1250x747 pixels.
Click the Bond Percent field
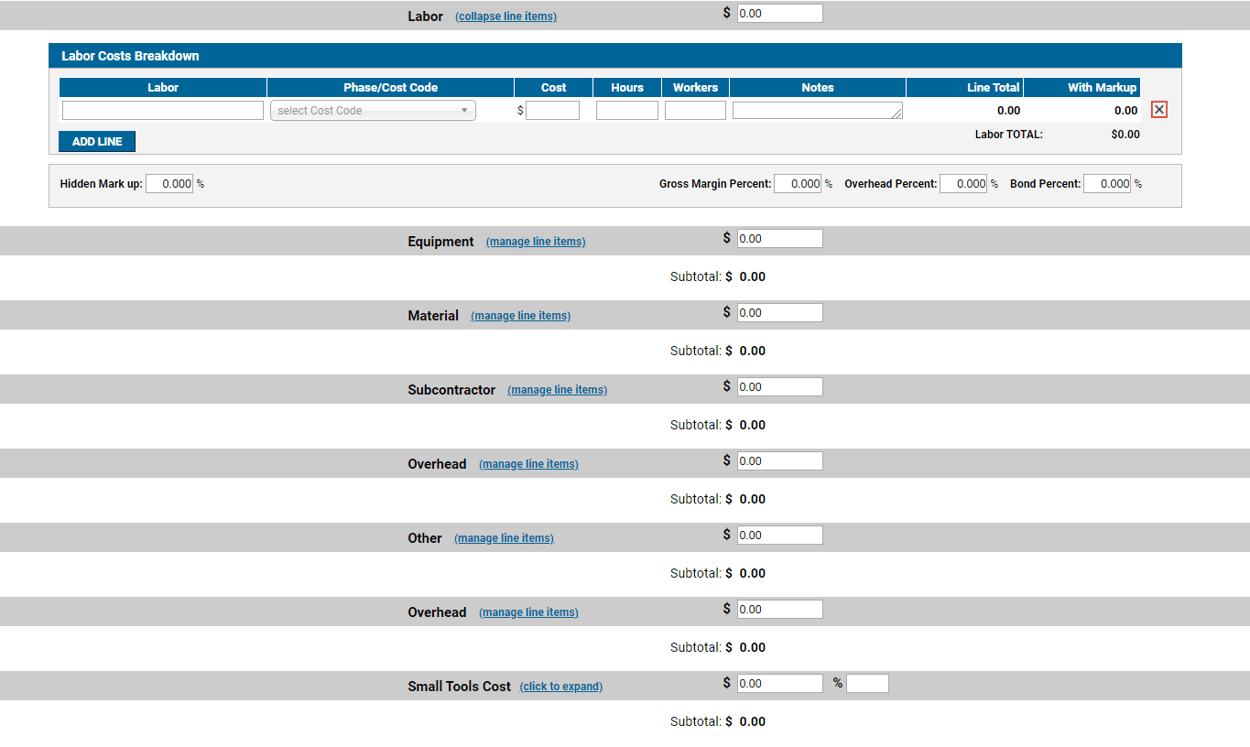(x=1108, y=184)
